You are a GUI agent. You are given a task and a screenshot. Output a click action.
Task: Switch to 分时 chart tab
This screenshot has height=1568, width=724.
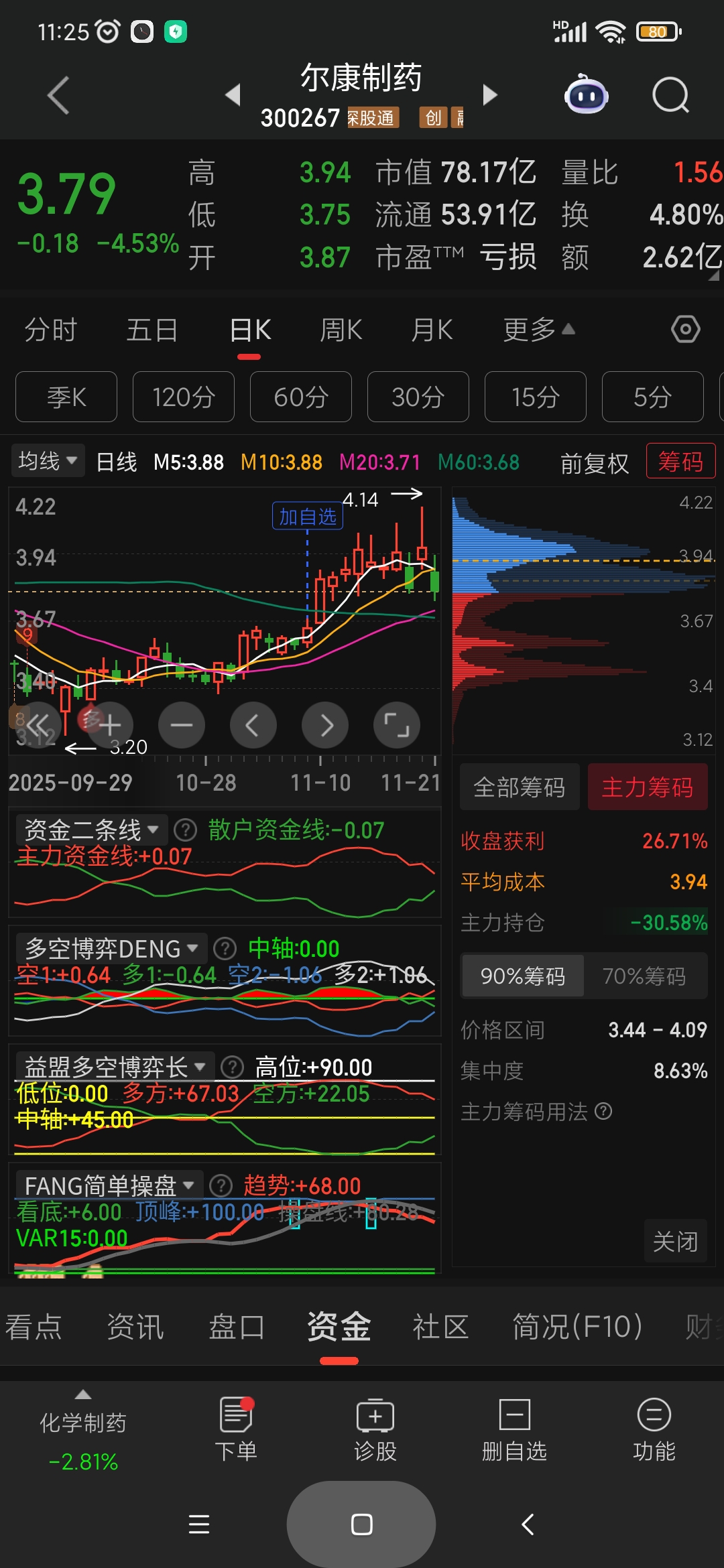point(51,330)
